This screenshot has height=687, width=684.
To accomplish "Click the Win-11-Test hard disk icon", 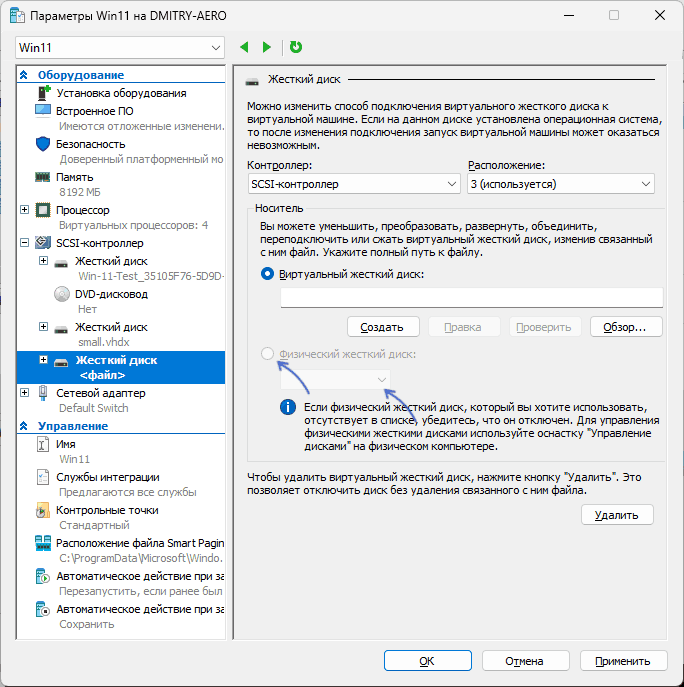I will pyautogui.click(x=61, y=262).
